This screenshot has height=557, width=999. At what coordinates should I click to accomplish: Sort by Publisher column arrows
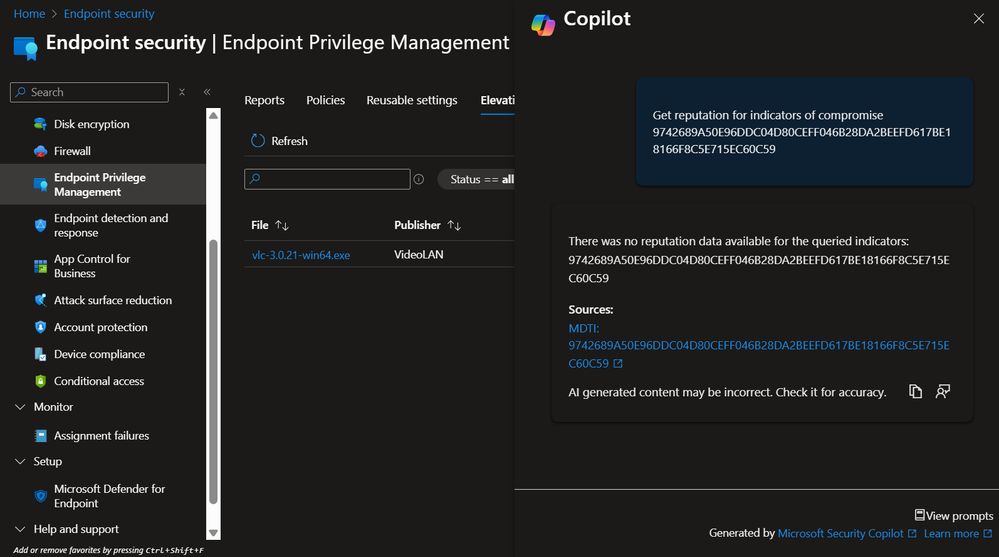[454, 225]
